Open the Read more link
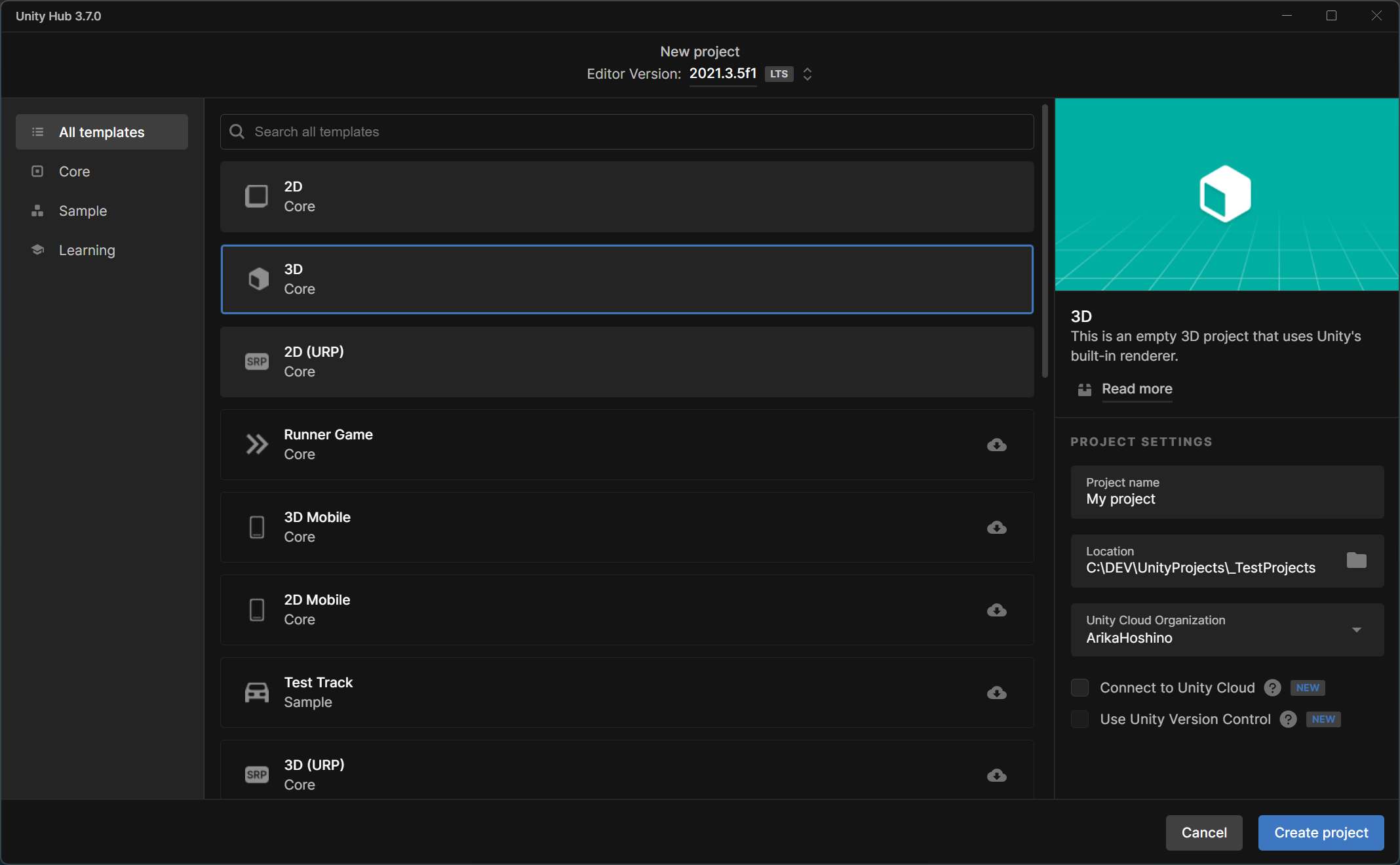Viewport: 1400px width, 865px height. click(1137, 389)
